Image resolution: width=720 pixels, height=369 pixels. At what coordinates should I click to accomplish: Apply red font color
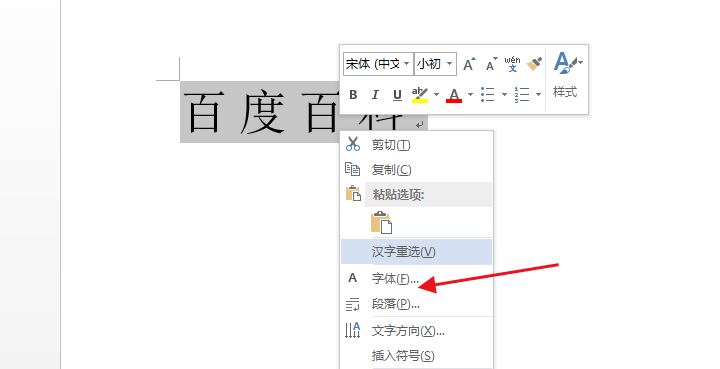(454, 95)
